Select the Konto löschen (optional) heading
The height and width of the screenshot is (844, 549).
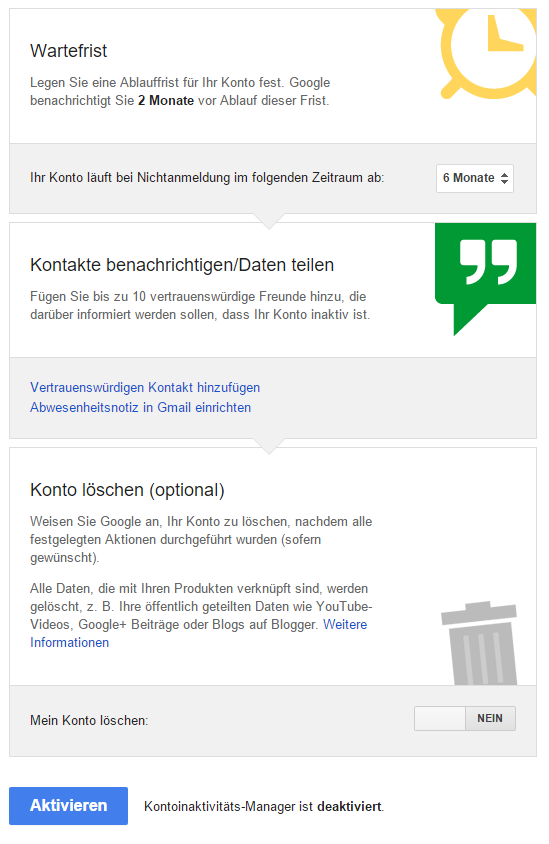(x=127, y=490)
